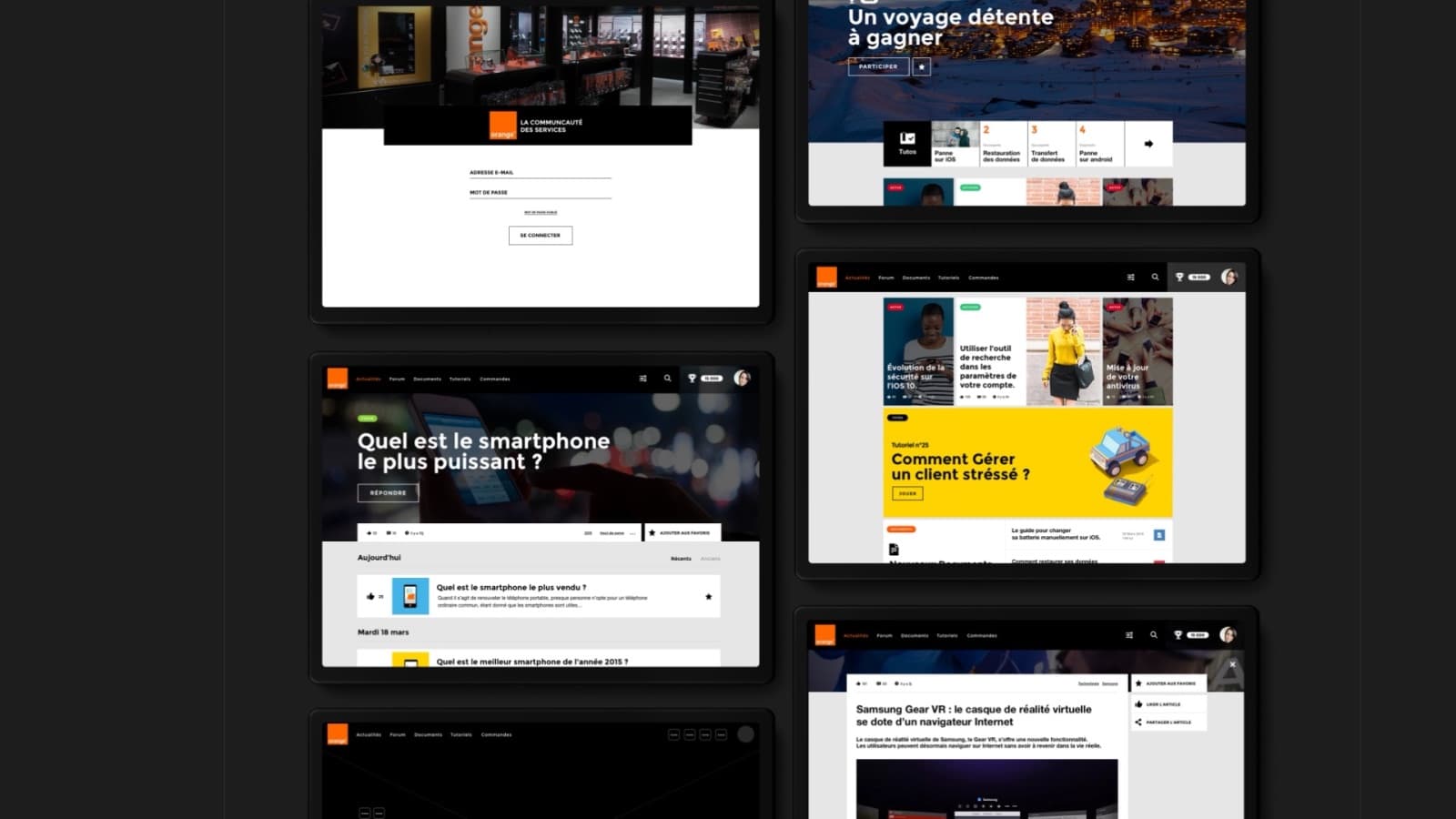Click the search icon in the 'Comment Gérer' news mockup
This screenshot has width=1456, height=819.
click(x=1155, y=278)
